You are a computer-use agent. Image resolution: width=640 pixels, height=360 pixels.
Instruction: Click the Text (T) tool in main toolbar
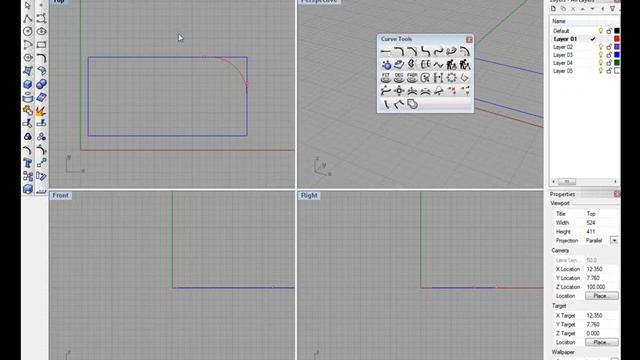pyautogui.click(x=28, y=163)
